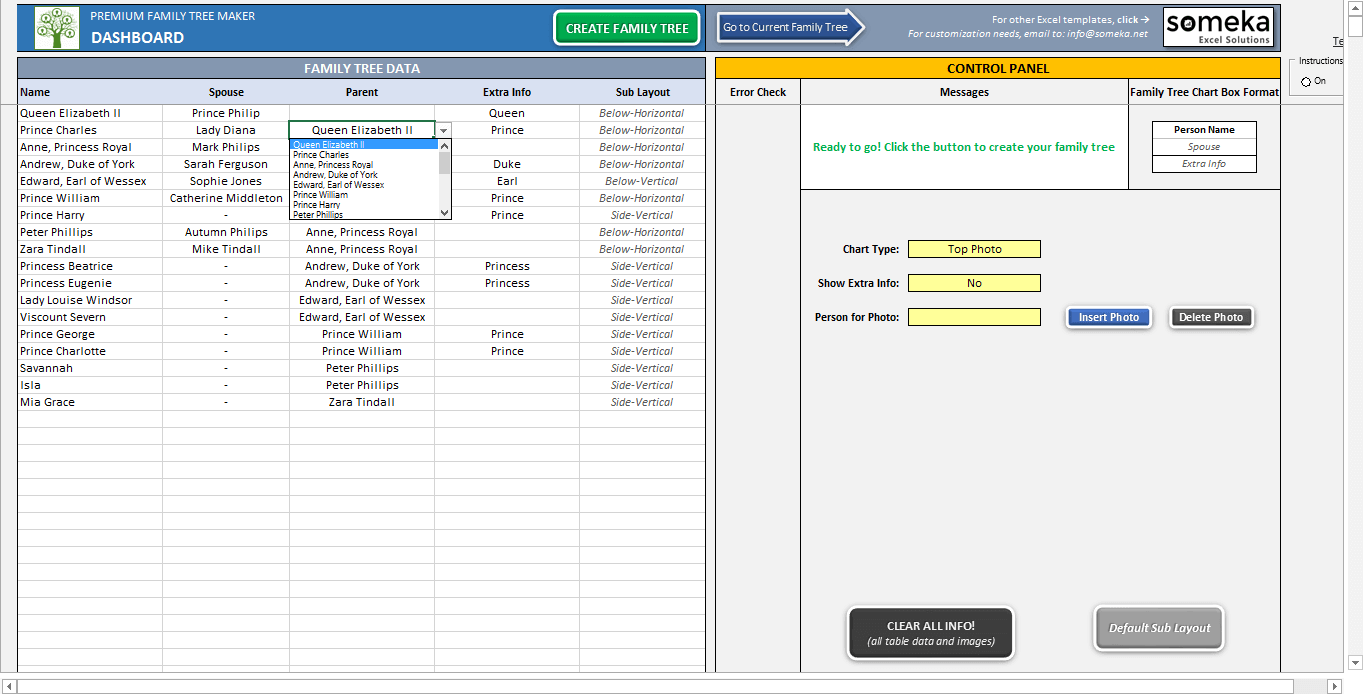The image size is (1365, 700).
Task: Click the CREATE FAMILY TREE button
Action: (x=627, y=28)
